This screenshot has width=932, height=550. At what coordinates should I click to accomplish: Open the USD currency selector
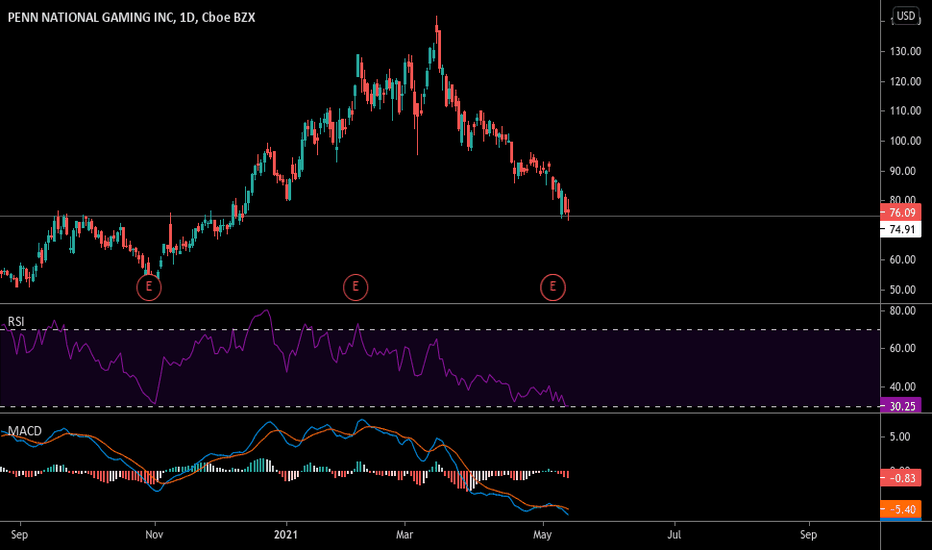click(x=906, y=16)
